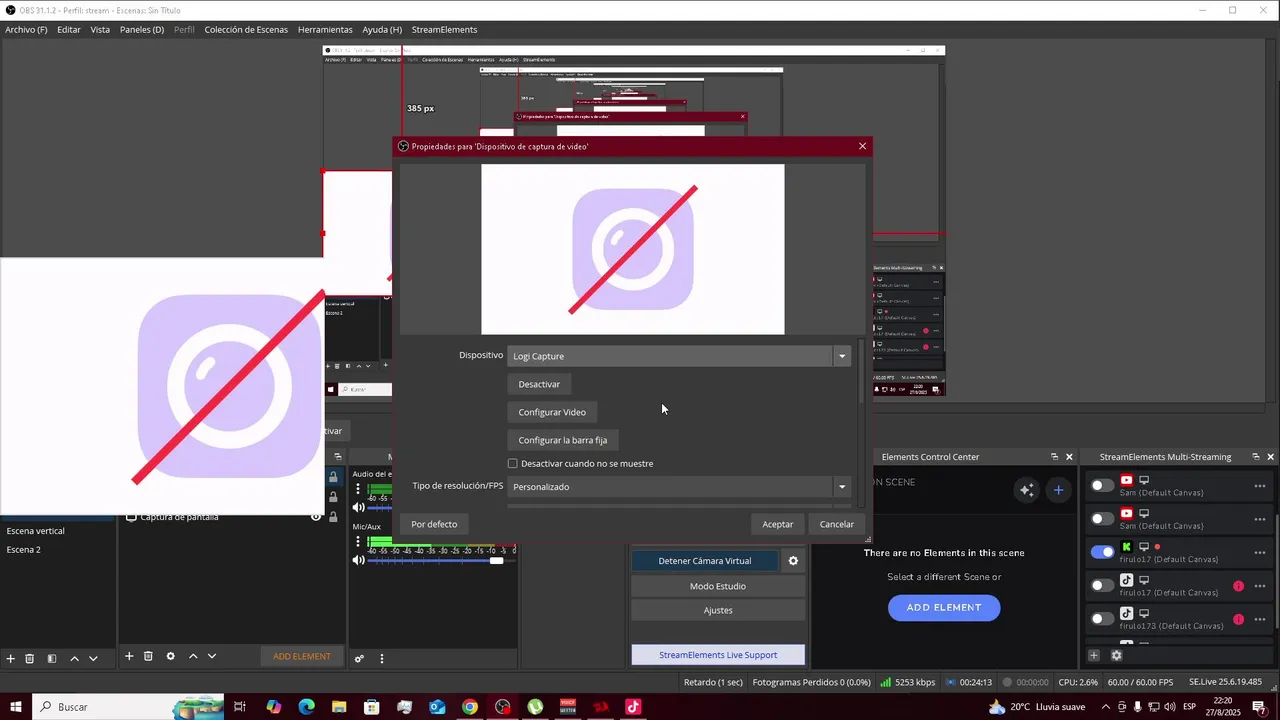Add a streaming destination with the plus in Multi-Streaming

[x=1094, y=656]
